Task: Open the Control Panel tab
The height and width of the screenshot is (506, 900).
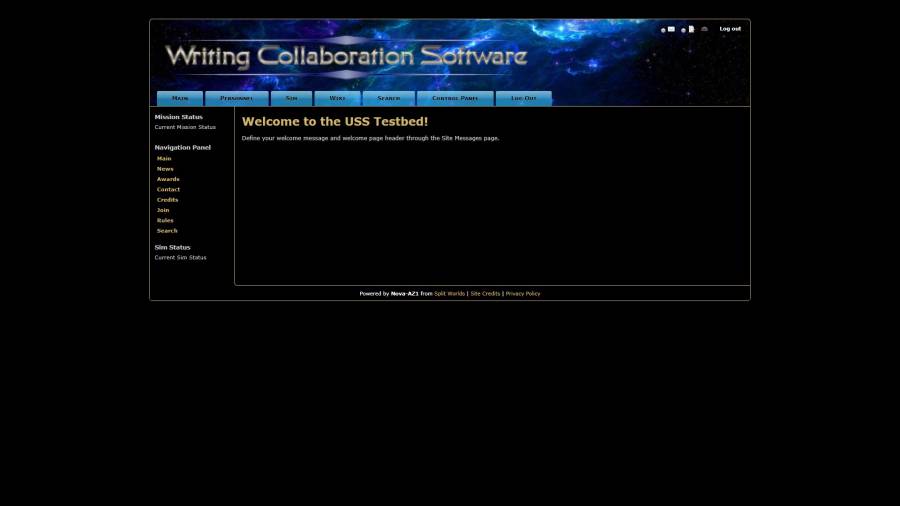Action: (455, 98)
